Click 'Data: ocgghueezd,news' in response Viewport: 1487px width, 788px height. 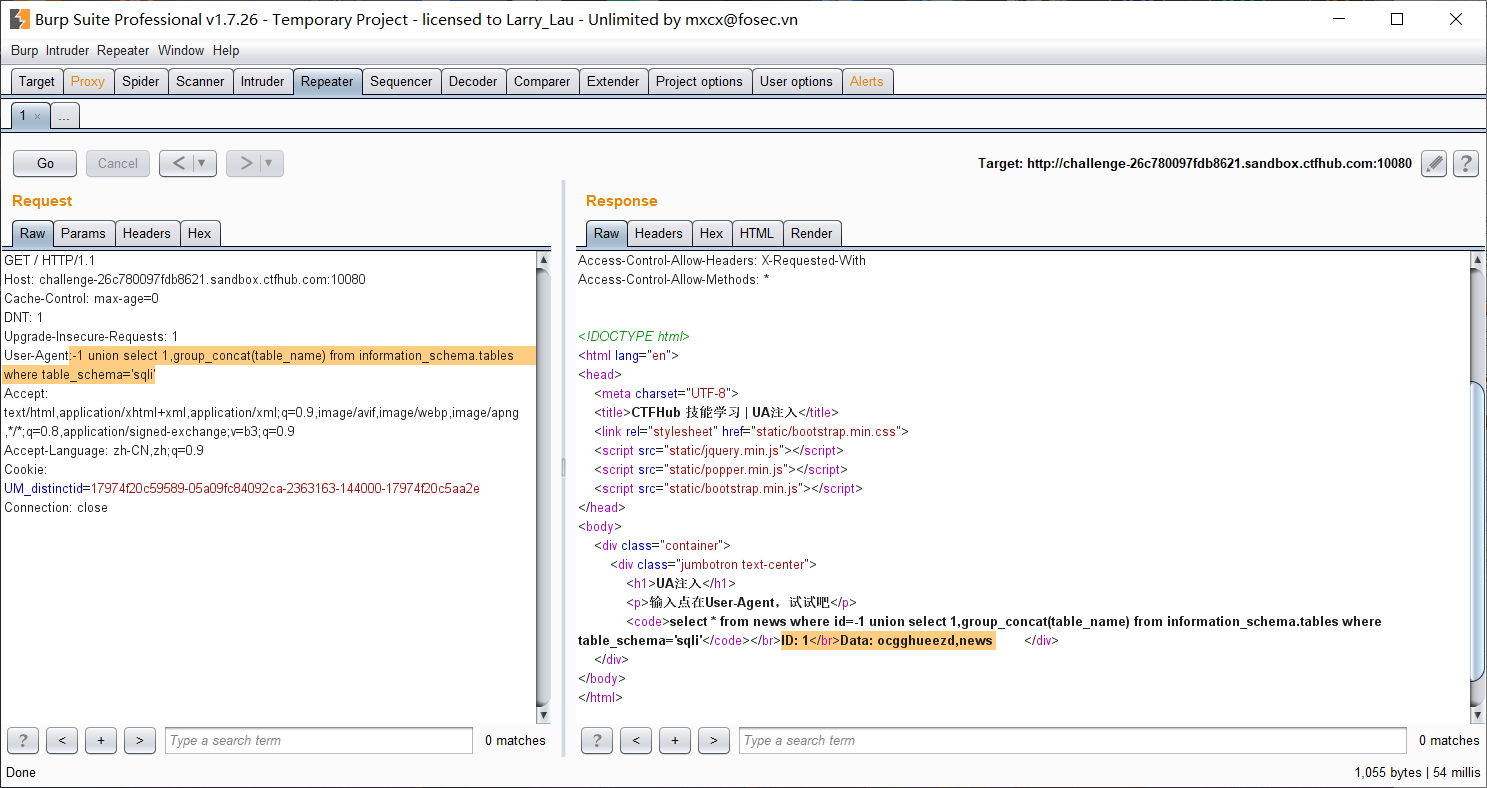click(916, 640)
